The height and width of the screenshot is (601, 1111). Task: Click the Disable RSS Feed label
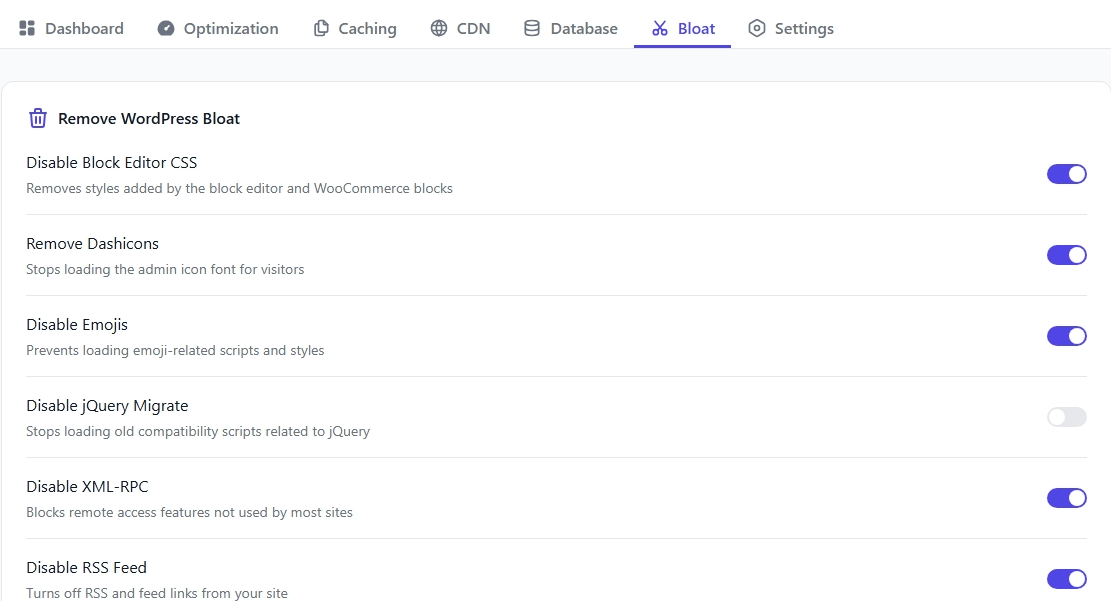(x=86, y=568)
